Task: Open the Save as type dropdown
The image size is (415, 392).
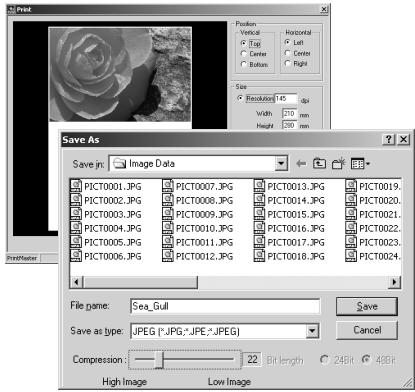Action: 312,331
